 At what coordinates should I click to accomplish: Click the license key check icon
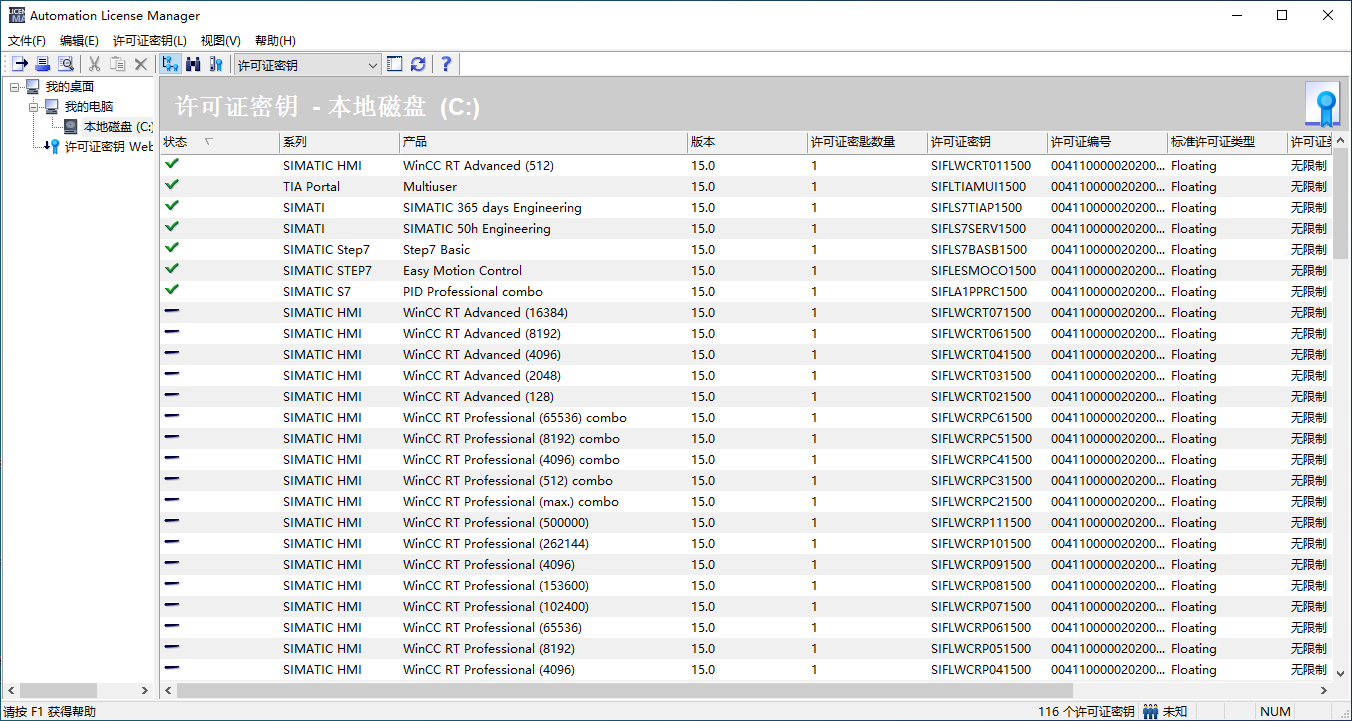click(x=216, y=64)
